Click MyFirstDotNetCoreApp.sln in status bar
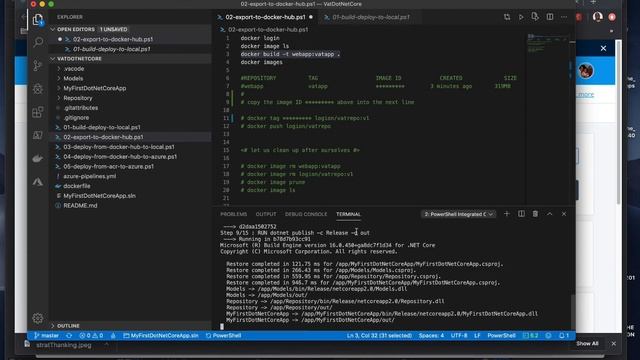Viewport: 640px width, 360px height. [x=161, y=336]
